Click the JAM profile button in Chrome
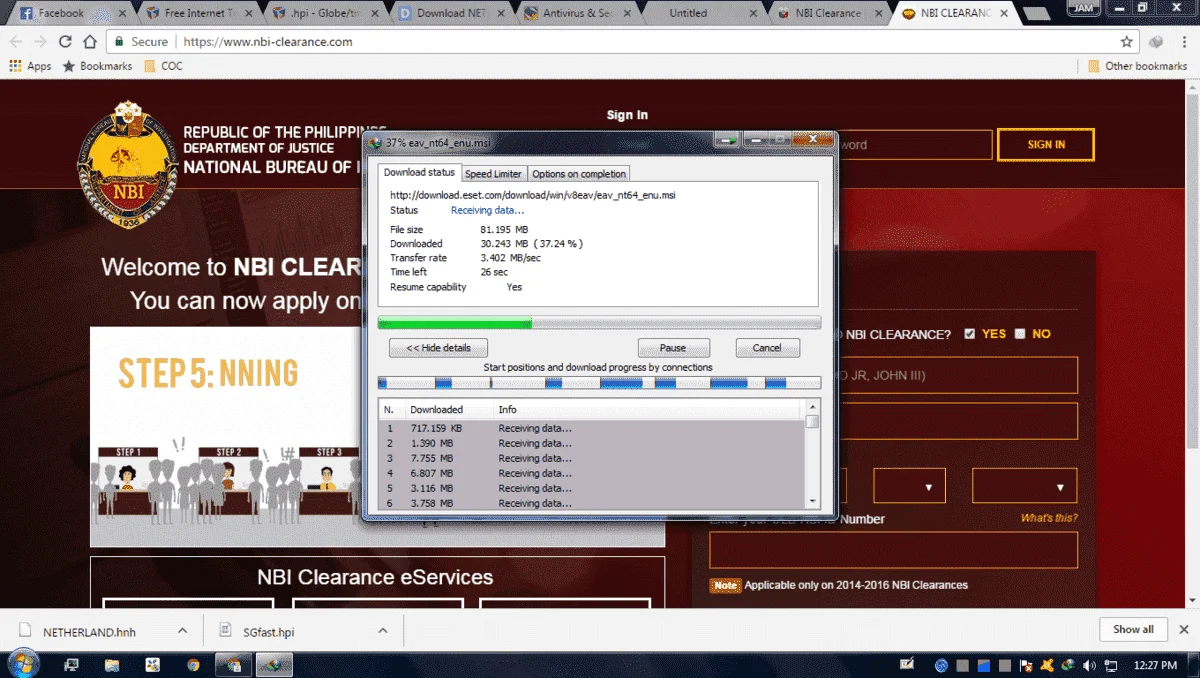The width and height of the screenshot is (1200, 678). point(1084,8)
